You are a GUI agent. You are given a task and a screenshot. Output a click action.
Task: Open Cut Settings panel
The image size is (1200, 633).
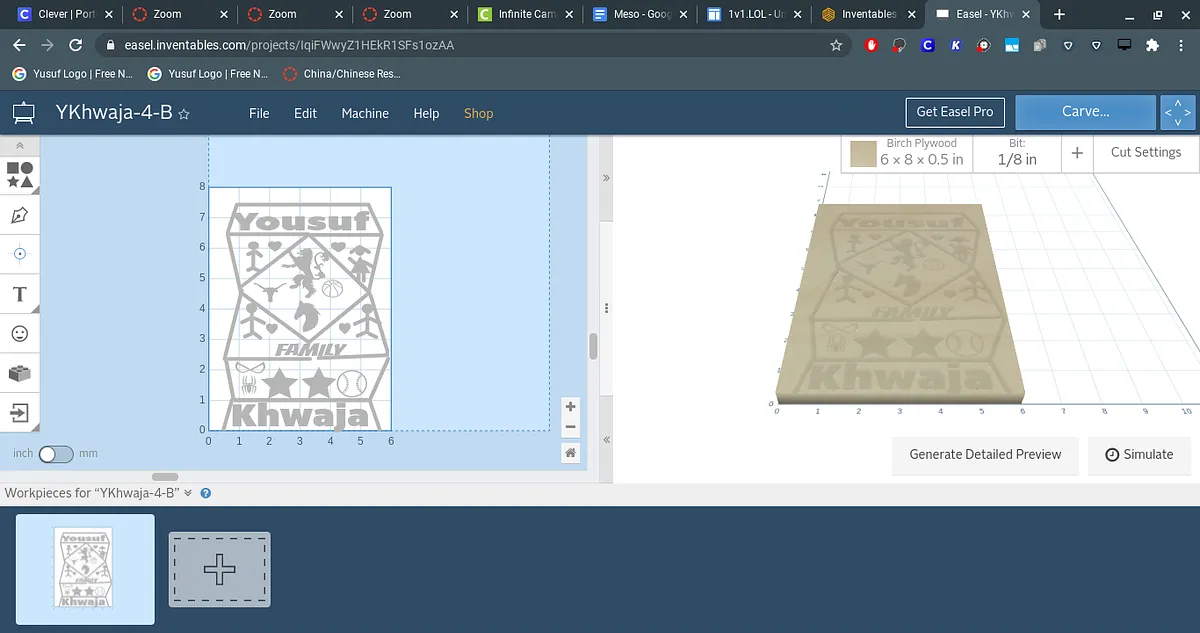pyautogui.click(x=1146, y=153)
